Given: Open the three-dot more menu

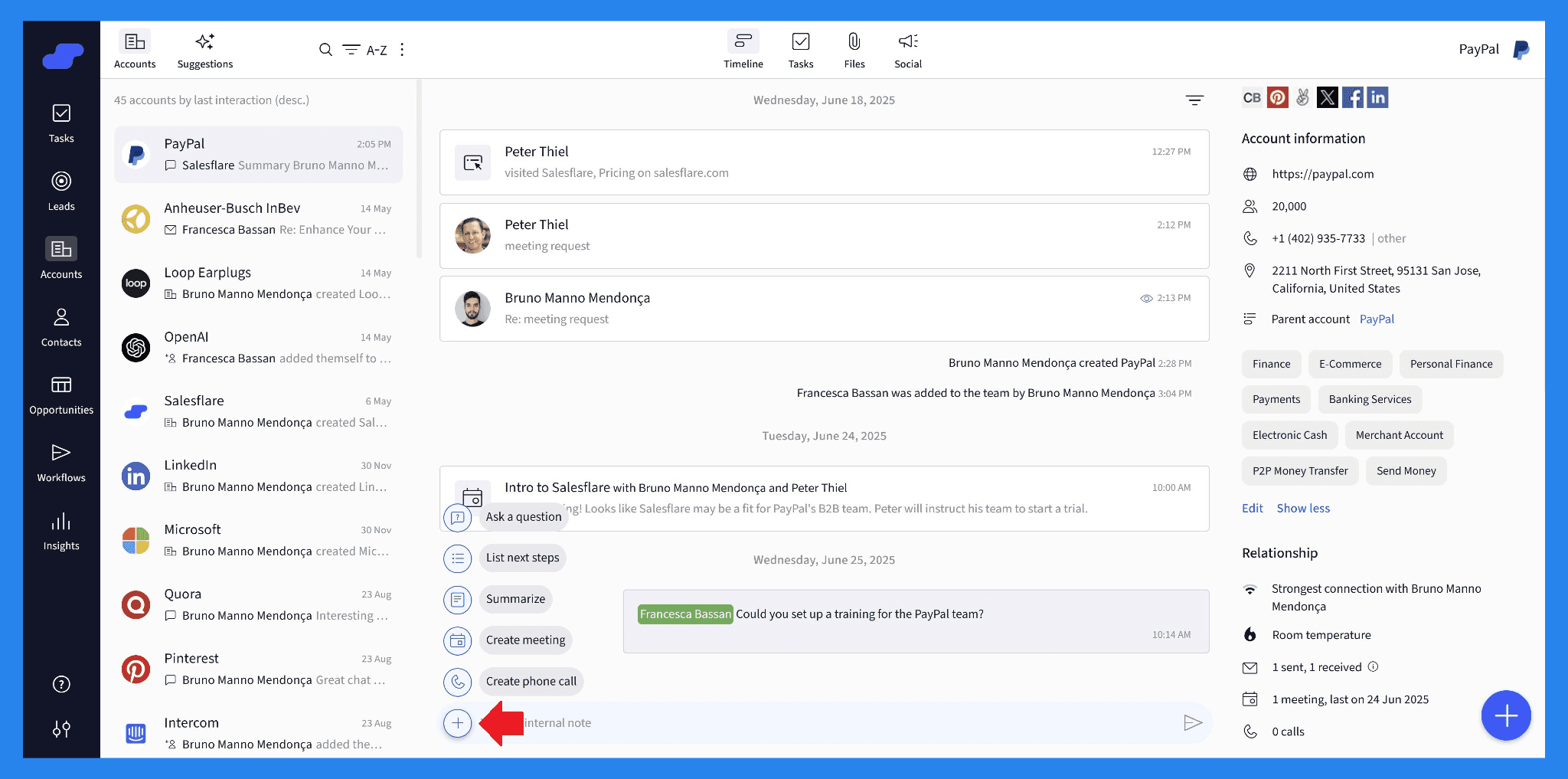Looking at the screenshot, I should 402,50.
